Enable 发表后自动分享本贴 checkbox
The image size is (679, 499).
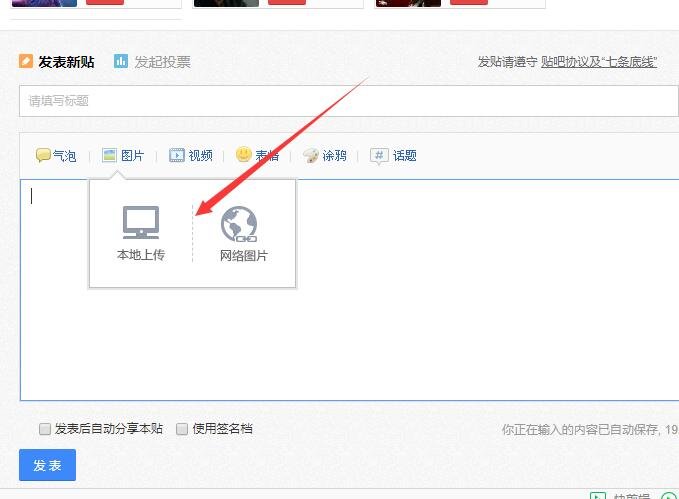[45, 429]
